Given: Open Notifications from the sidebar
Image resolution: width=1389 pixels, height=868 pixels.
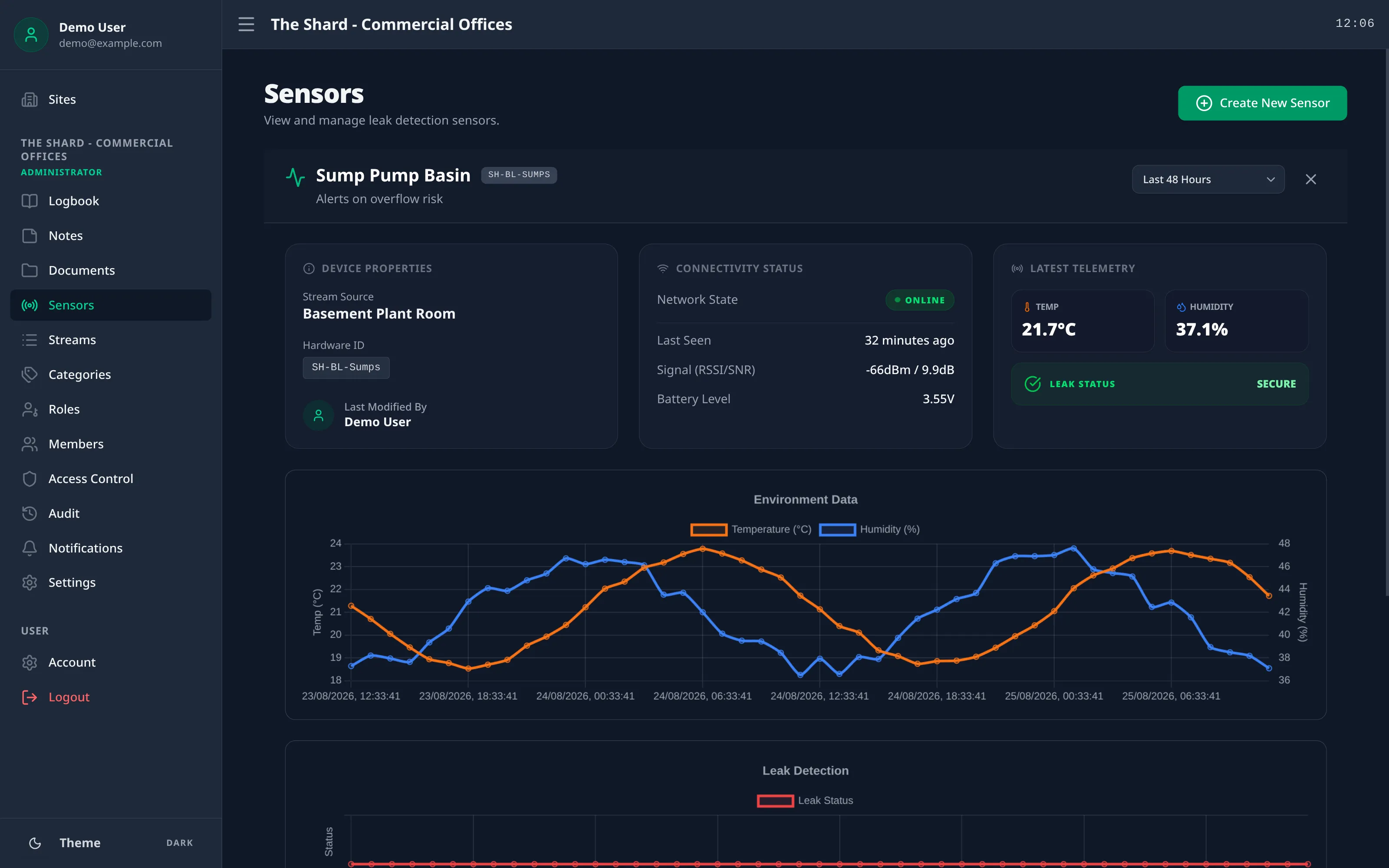Looking at the screenshot, I should tap(111, 548).
